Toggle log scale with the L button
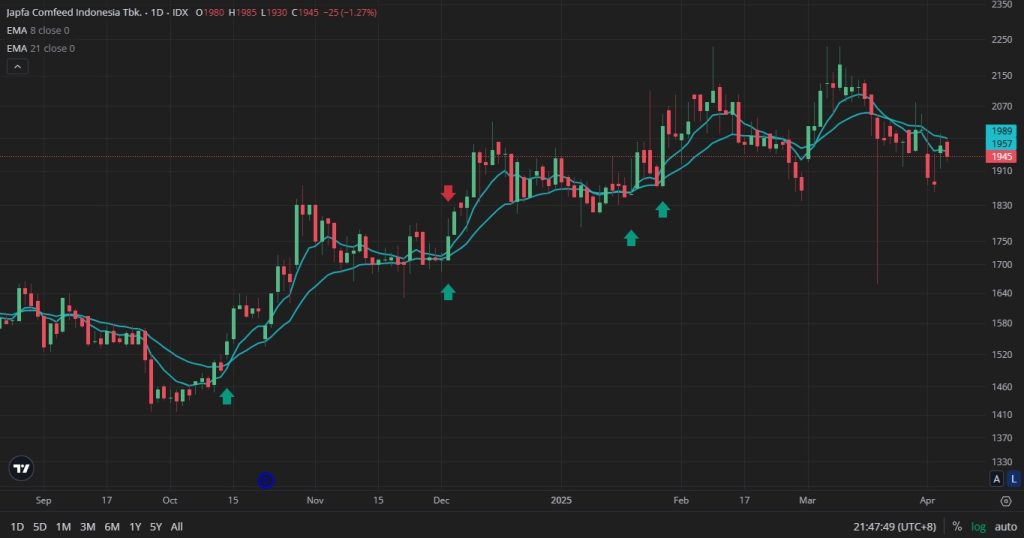 tap(1014, 479)
